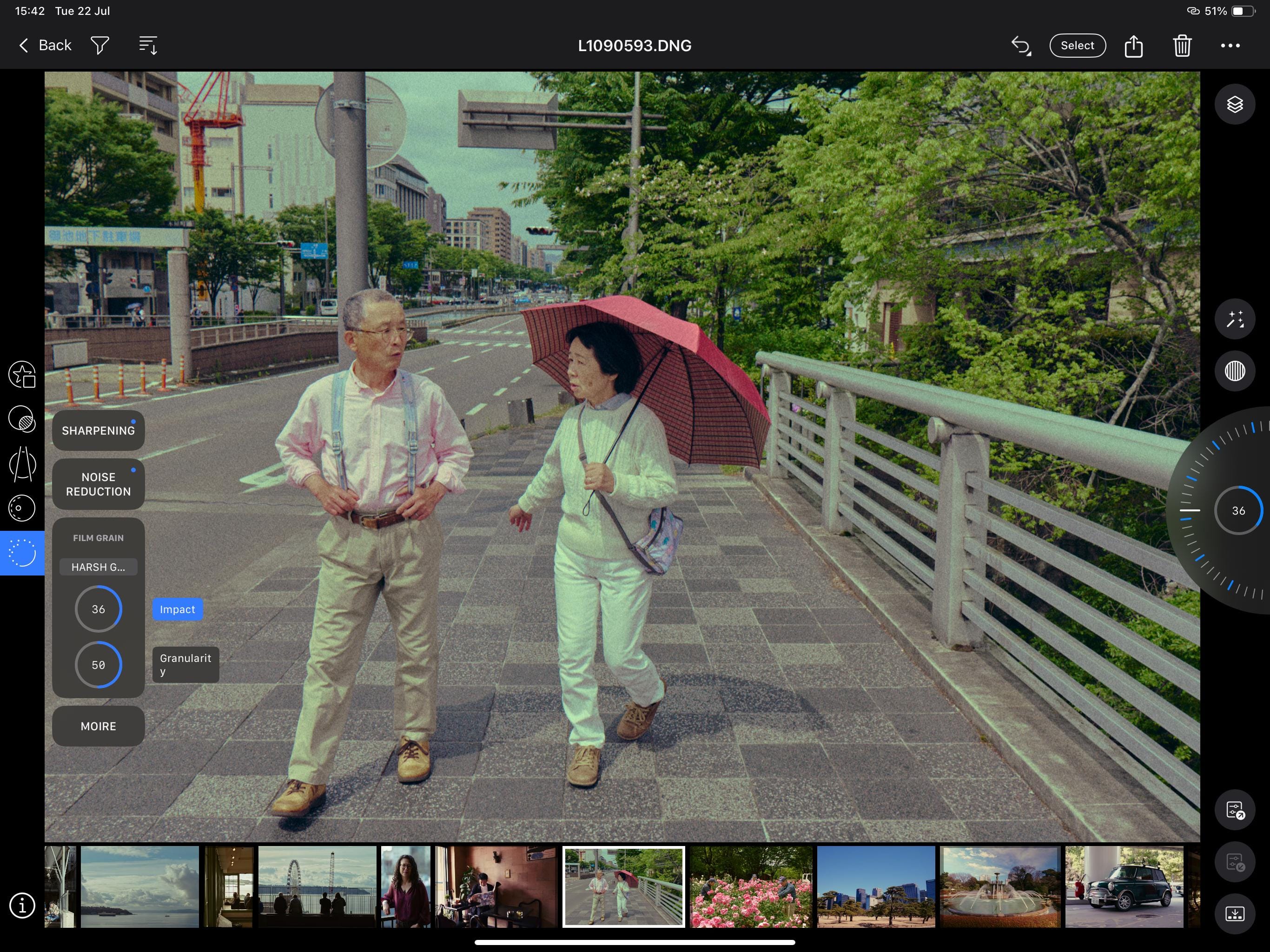Open the sort order icon

pos(148,46)
